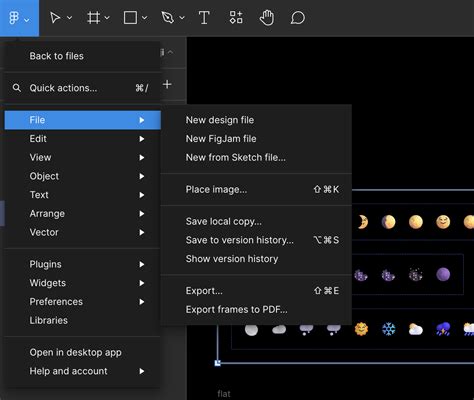Expand the shape tools dropdown chevron
Image resolution: width=474 pixels, height=400 pixels.
(145, 18)
